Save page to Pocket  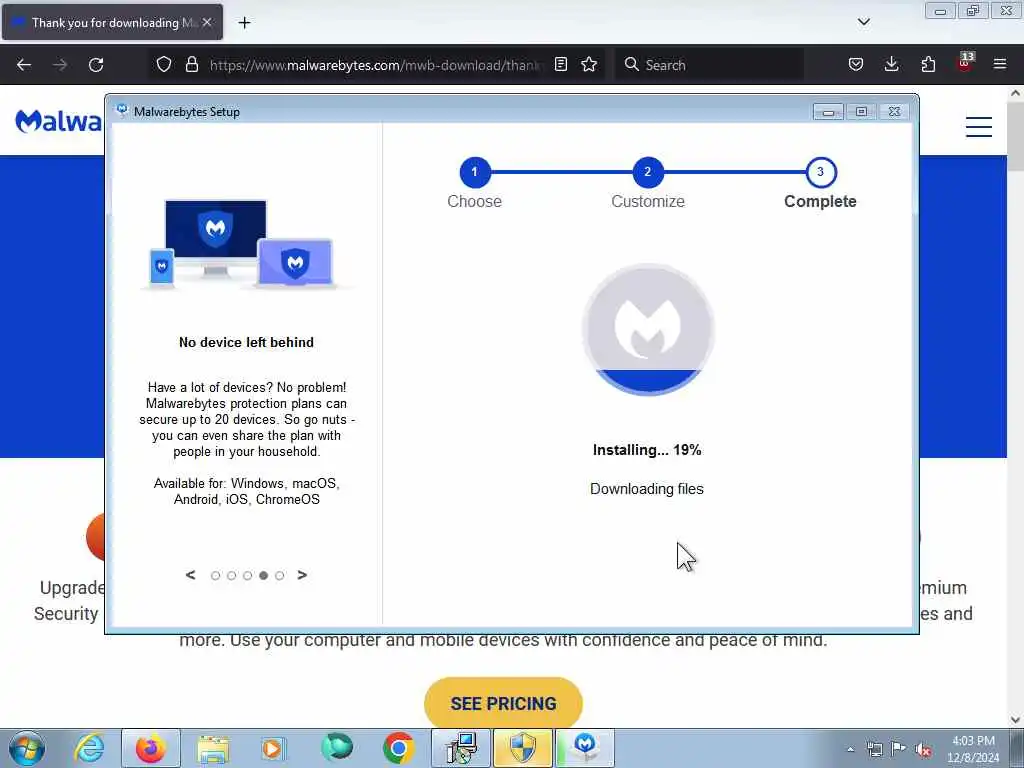(856, 64)
